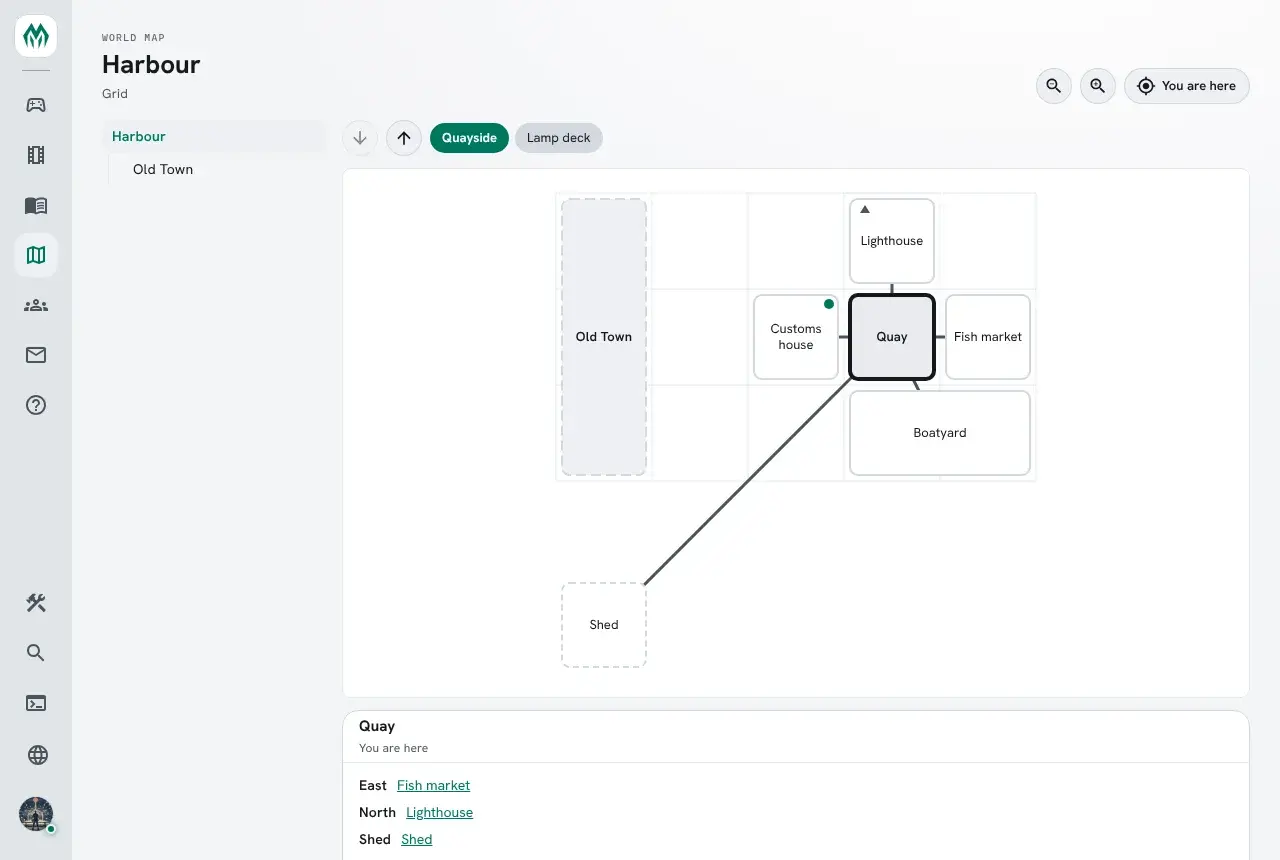Follow the Fish market exit link

(x=433, y=786)
